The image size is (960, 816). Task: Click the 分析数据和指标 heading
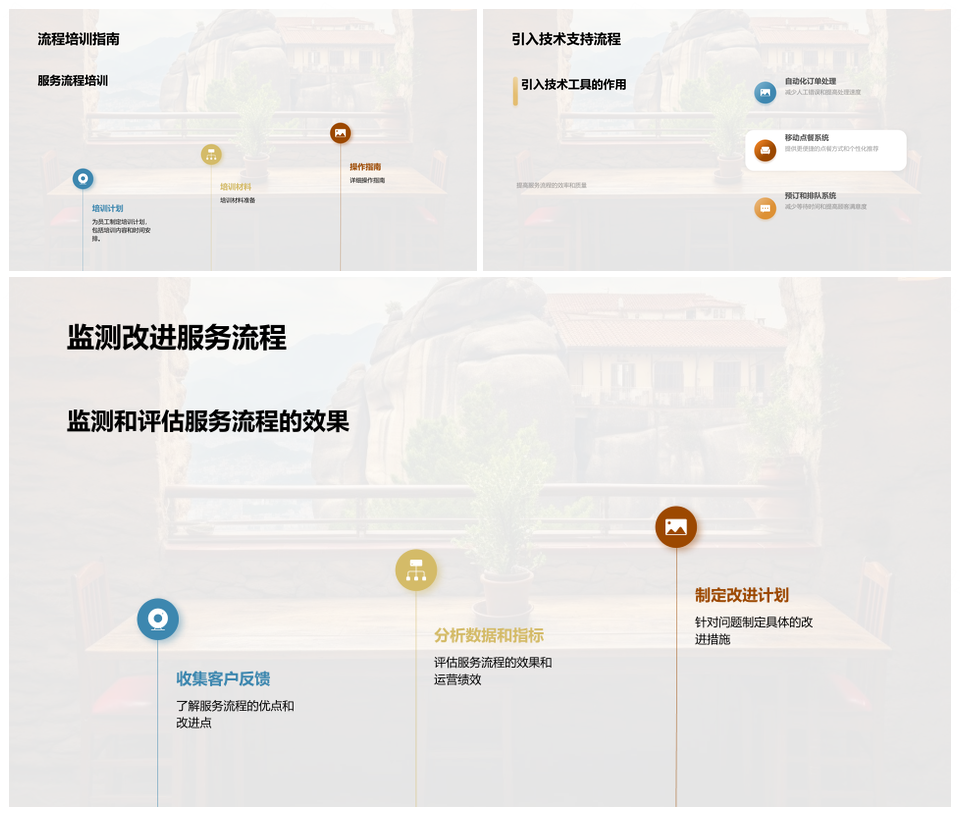coord(489,635)
